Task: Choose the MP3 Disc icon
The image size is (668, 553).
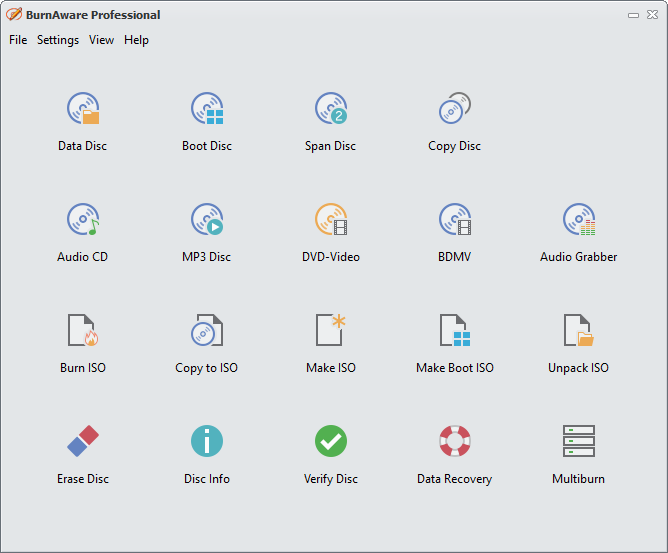Action: point(207,219)
